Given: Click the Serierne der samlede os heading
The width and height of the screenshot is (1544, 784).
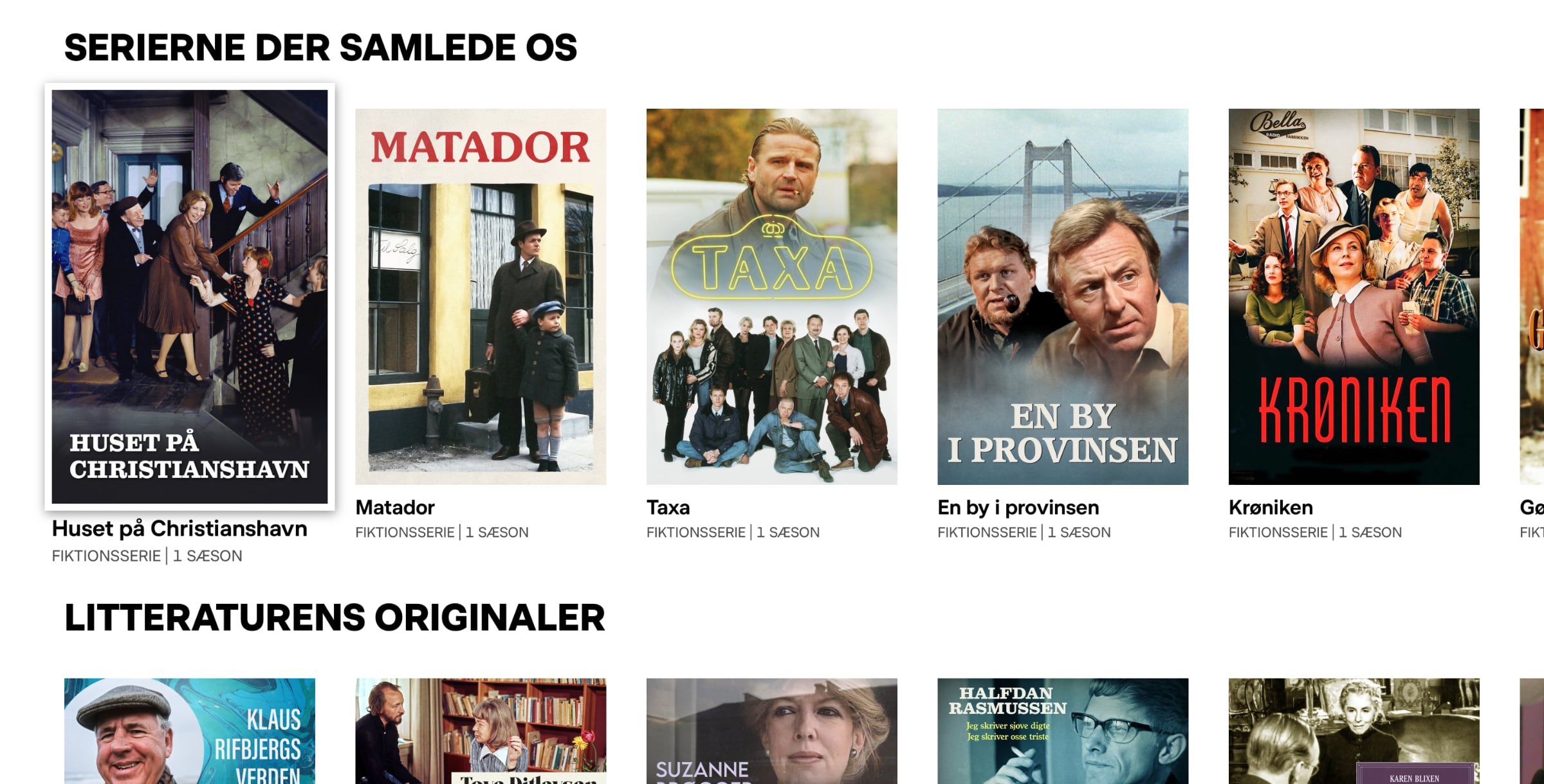Looking at the screenshot, I should (320, 48).
